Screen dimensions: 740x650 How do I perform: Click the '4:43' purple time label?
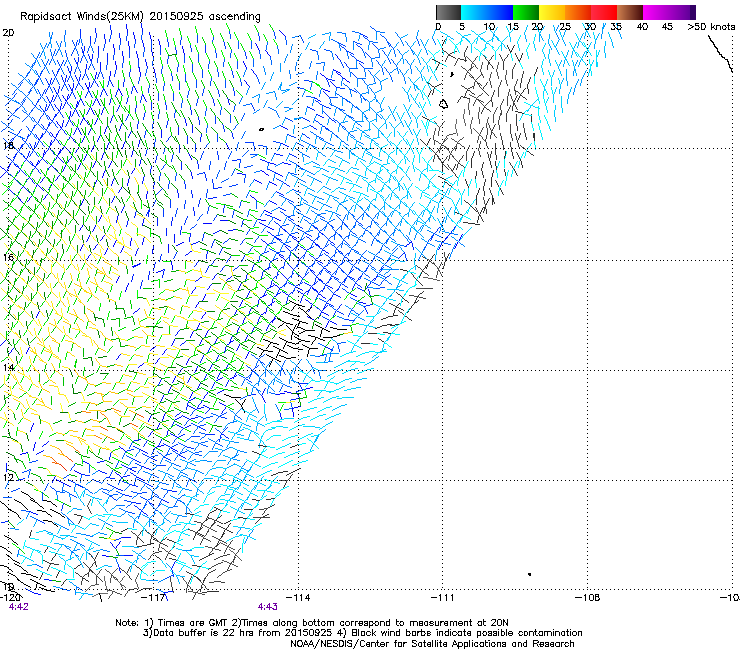click(x=268, y=607)
